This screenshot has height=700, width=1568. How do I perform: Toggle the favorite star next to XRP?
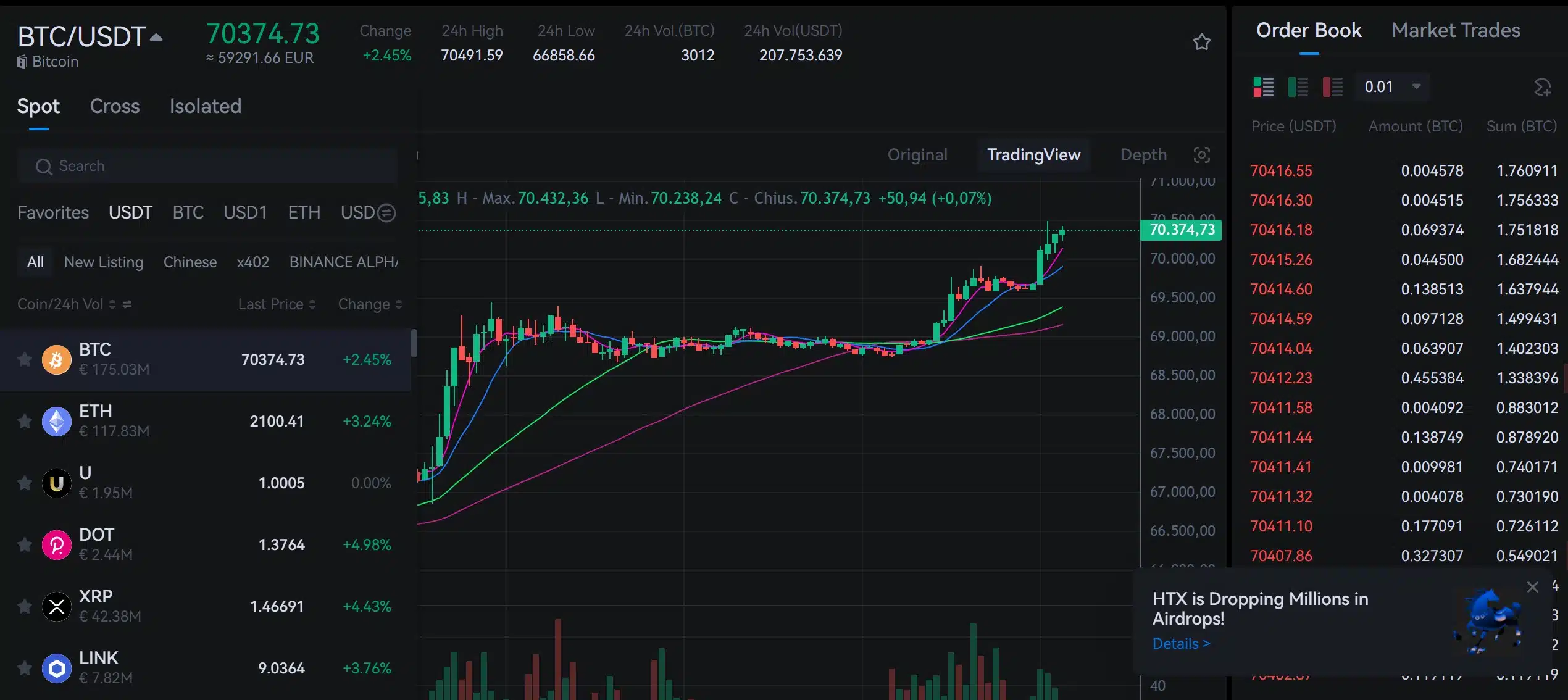(x=25, y=606)
